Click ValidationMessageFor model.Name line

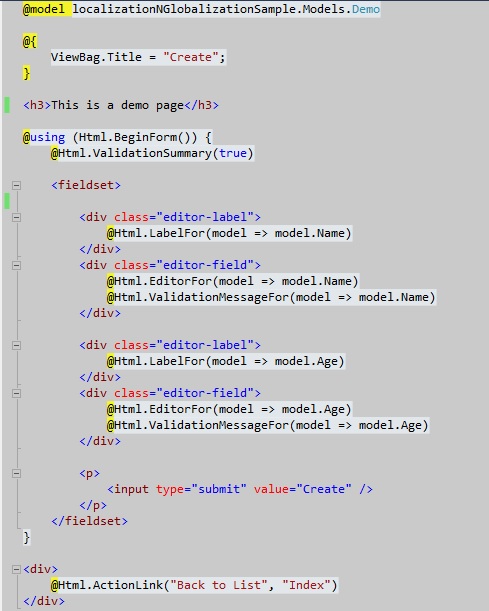[271, 297]
